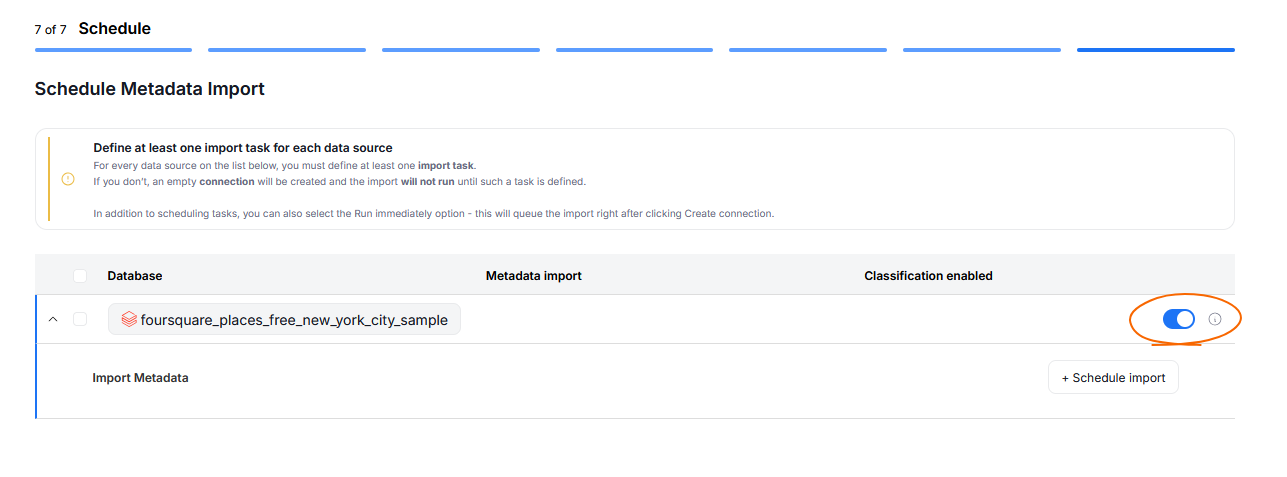Jump to the first step progress segment
1287x477 pixels.
[x=113, y=49]
